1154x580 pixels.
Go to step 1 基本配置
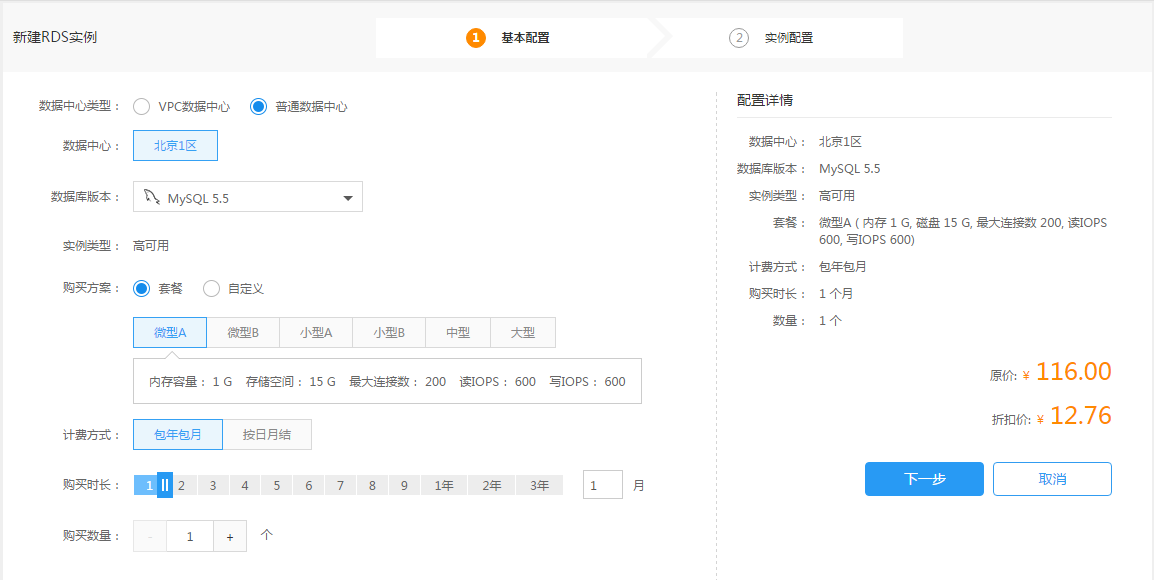pyautogui.click(x=508, y=38)
